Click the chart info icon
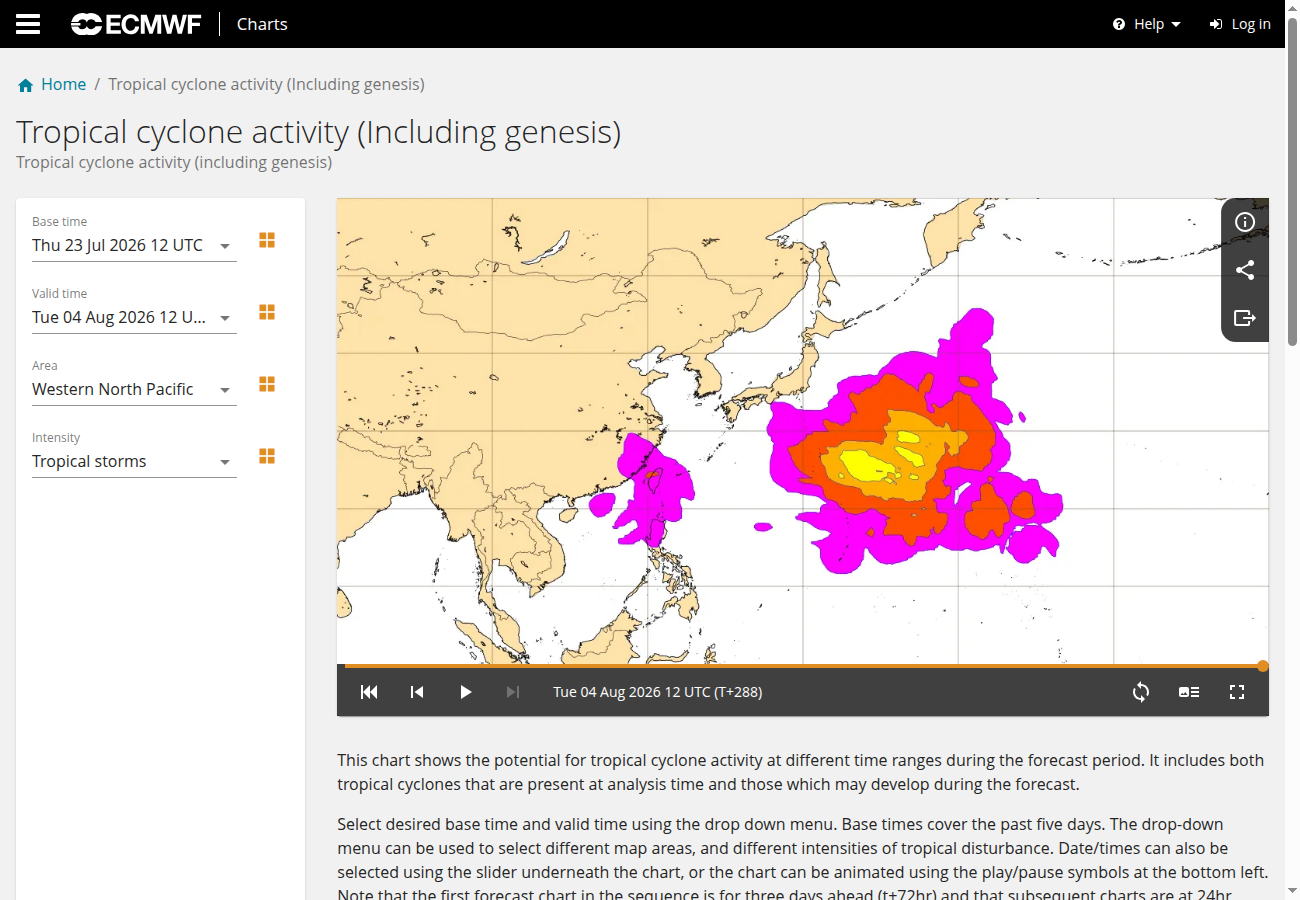 tap(1245, 222)
